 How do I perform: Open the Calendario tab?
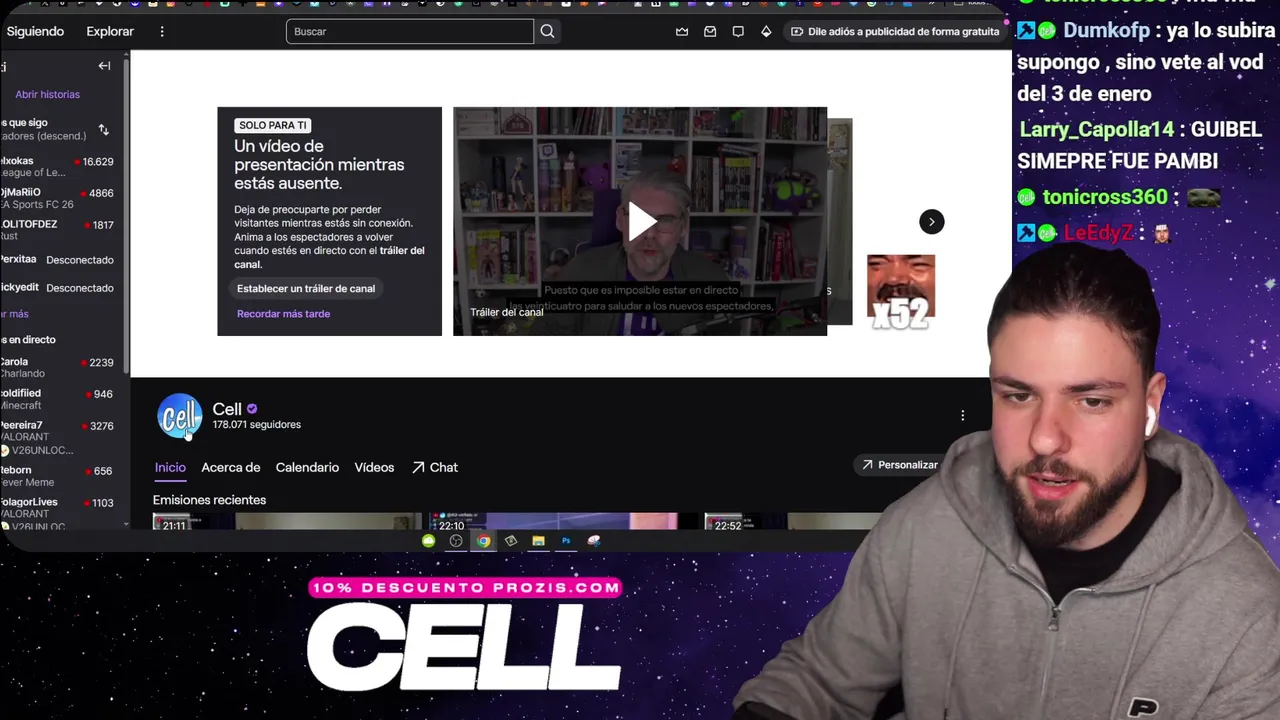(307, 467)
